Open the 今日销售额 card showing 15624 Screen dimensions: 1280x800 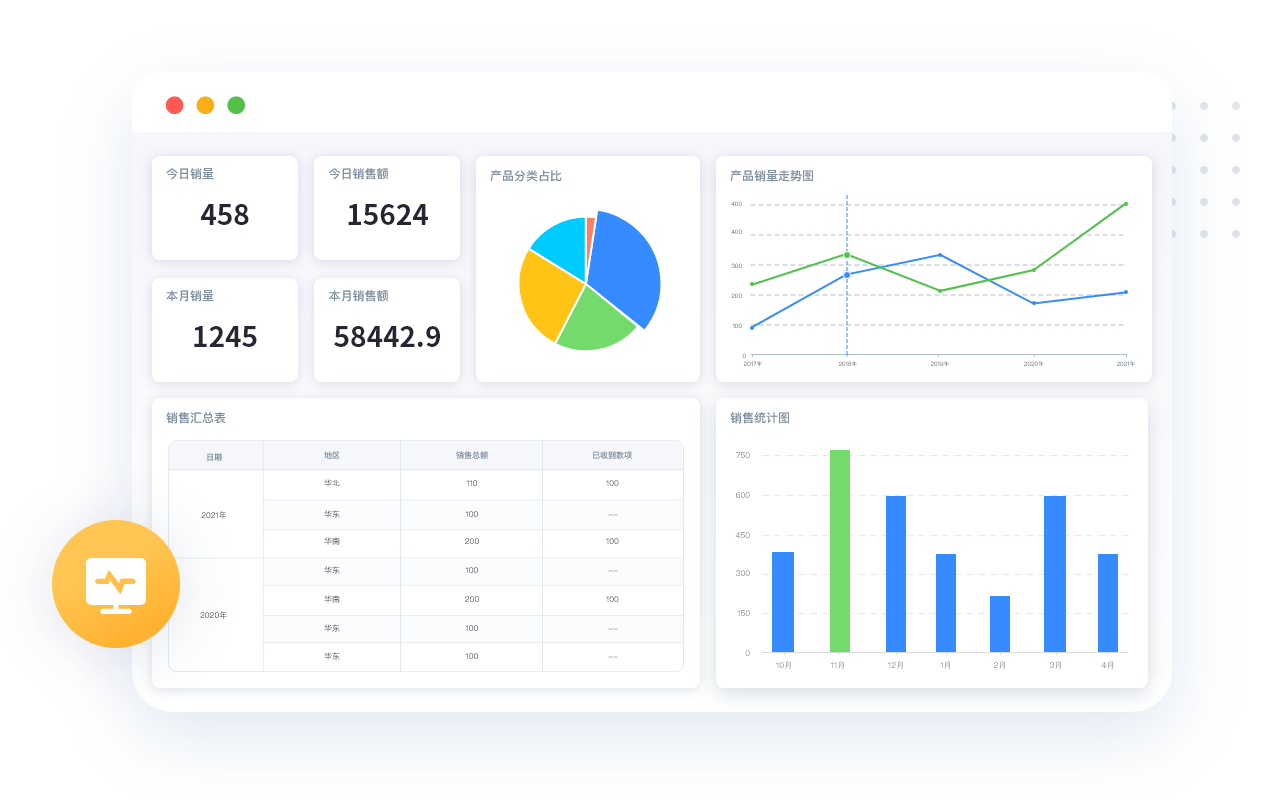(x=387, y=208)
